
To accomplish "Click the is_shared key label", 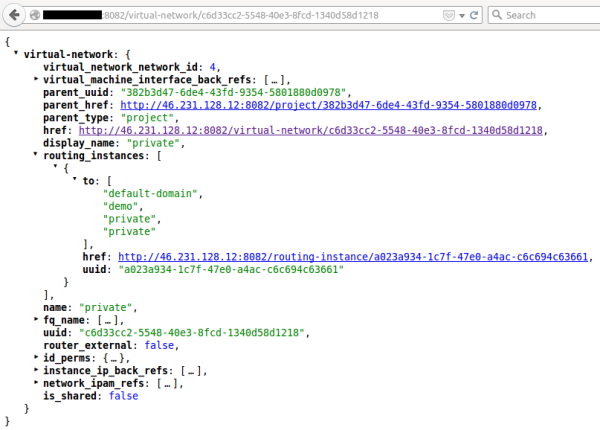I will tap(70, 396).
